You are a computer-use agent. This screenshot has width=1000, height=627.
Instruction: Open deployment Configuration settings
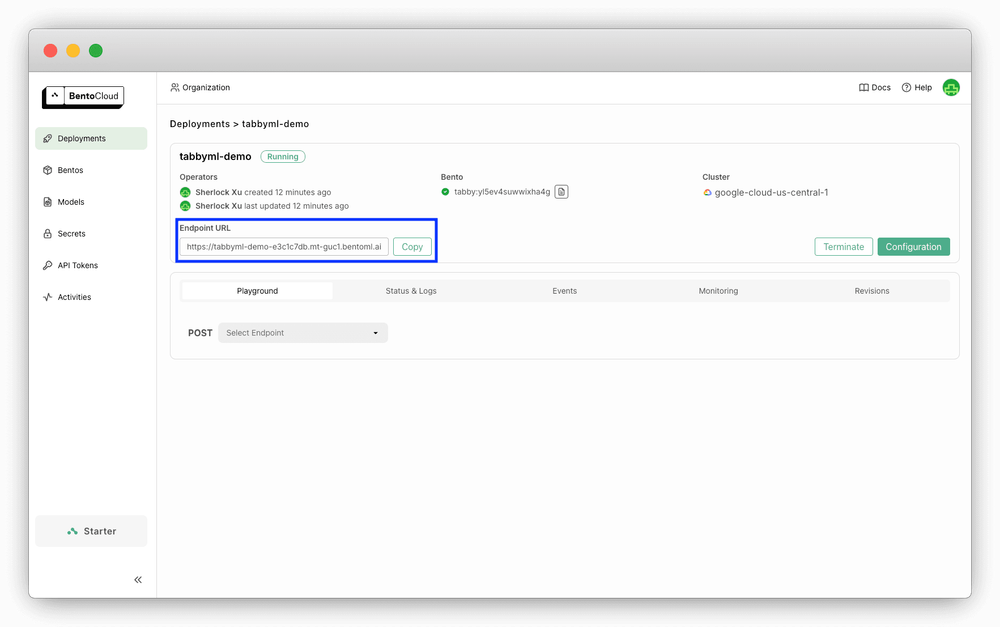[913, 246]
